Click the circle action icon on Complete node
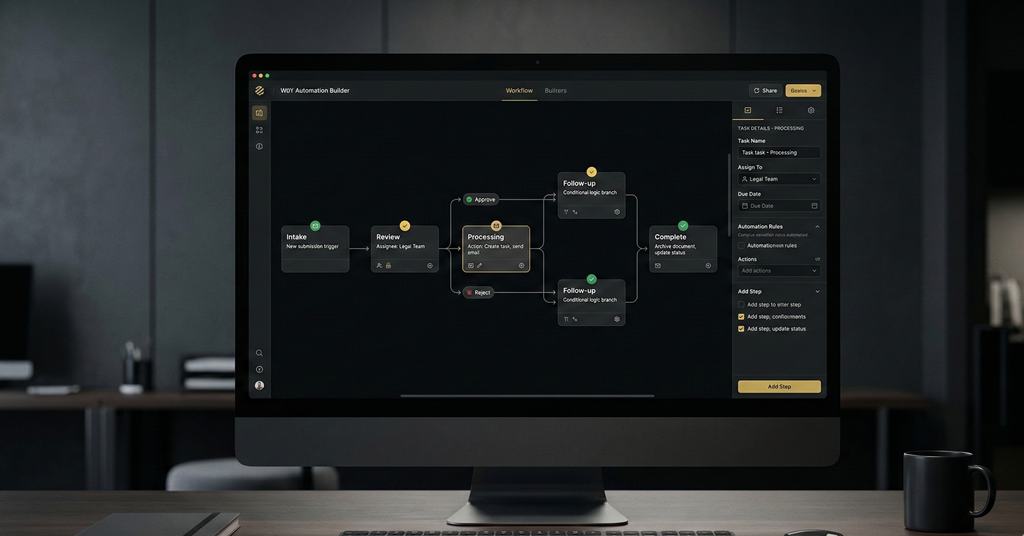Viewport: 1024px width, 536px height. (709, 266)
